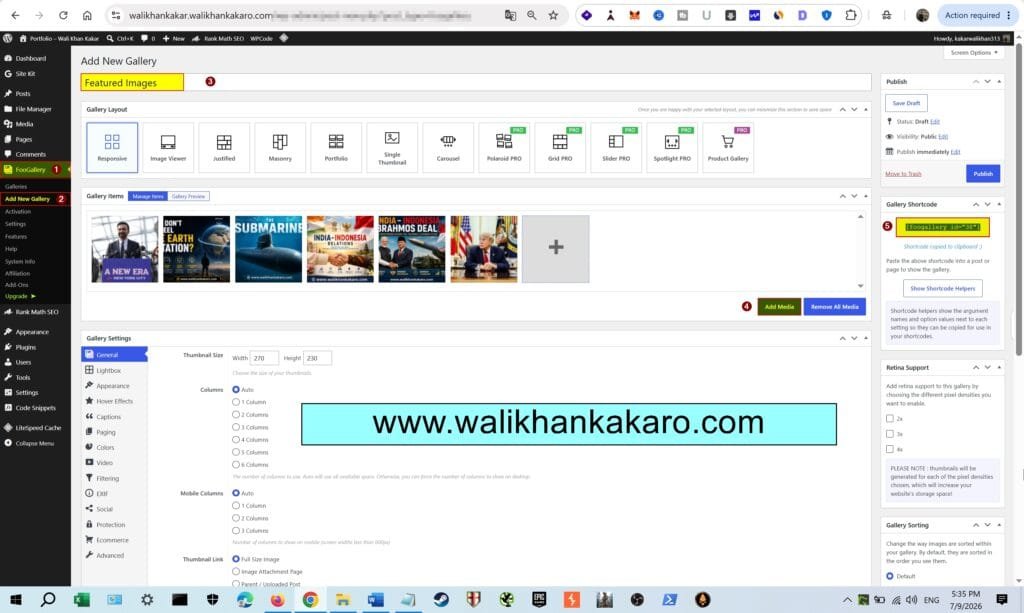Choose Full Size Image thumbnail link
The width and height of the screenshot is (1024, 613).
click(x=236, y=559)
